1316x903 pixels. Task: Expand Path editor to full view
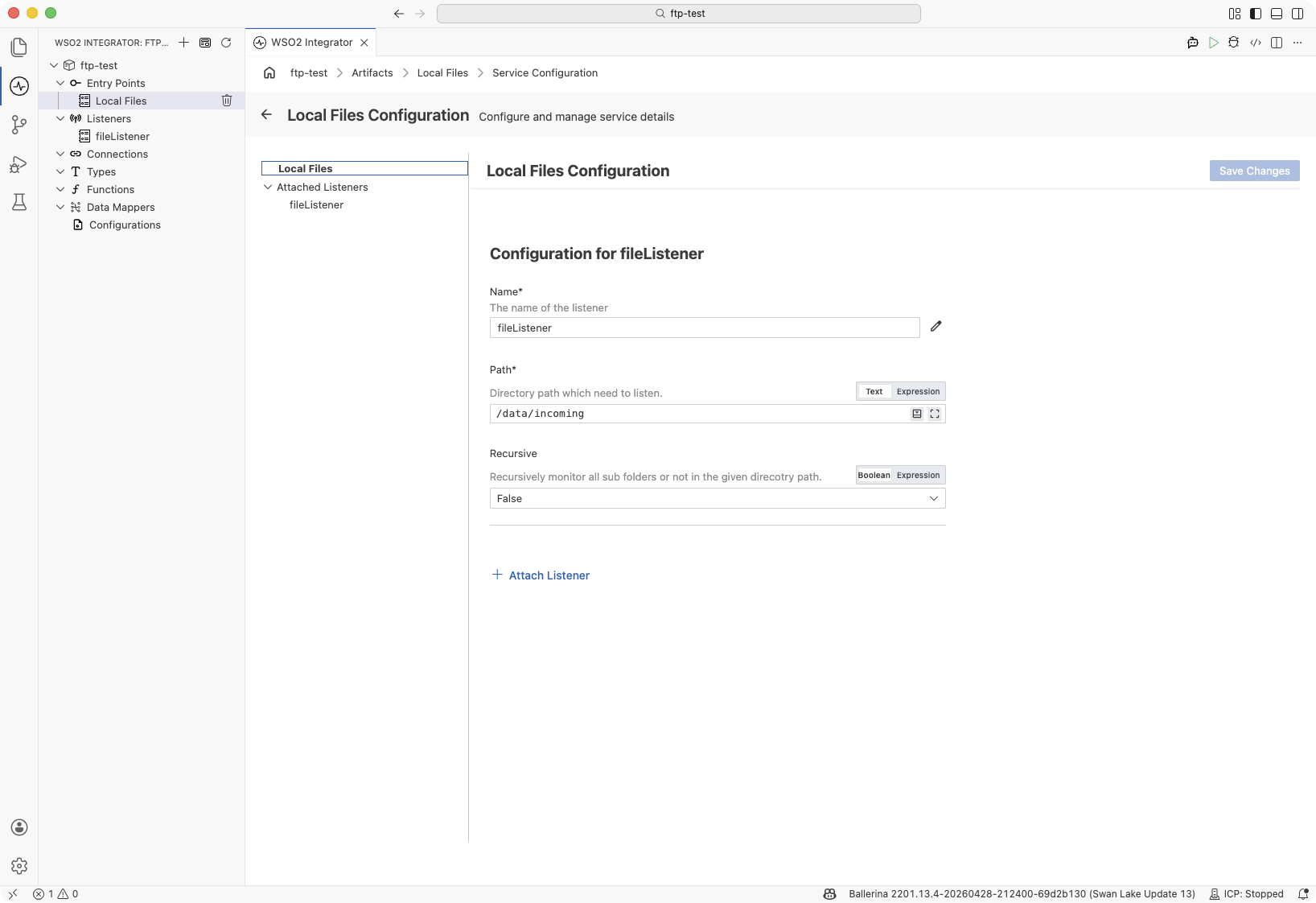pos(935,414)
